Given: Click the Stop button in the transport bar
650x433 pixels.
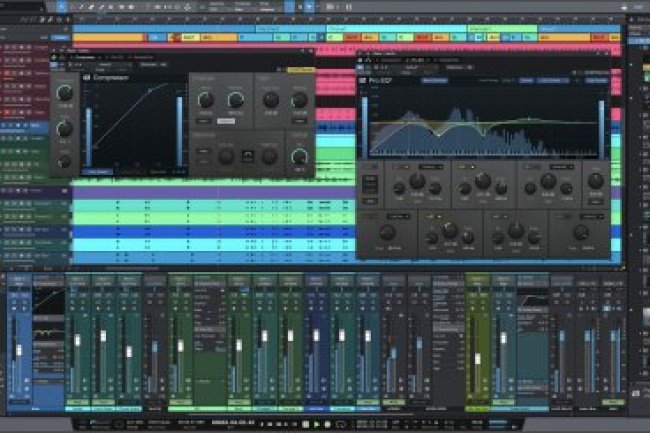Looking at the screenshot, I should (x=306, y=424).
